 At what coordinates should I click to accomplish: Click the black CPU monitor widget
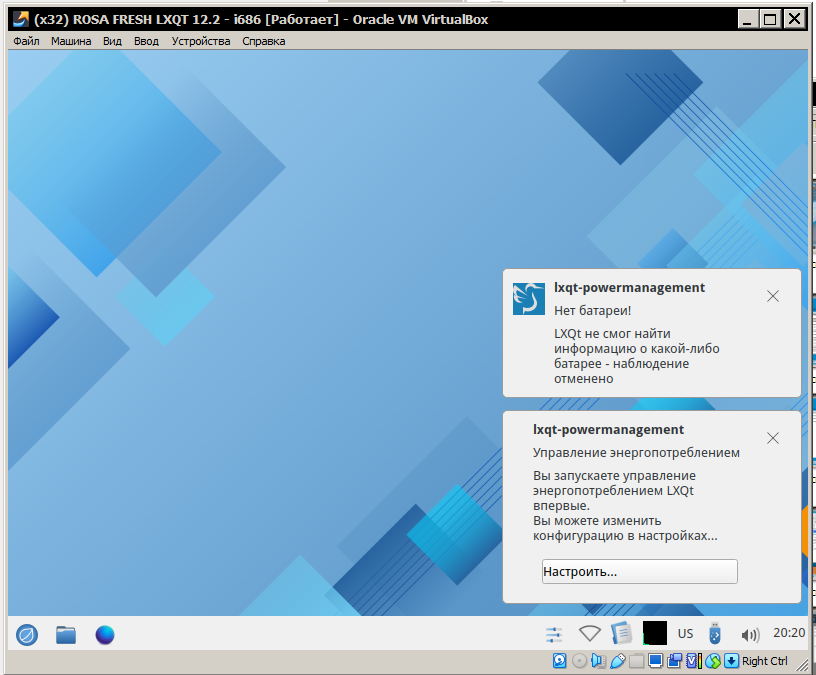(x=655, y=633)
